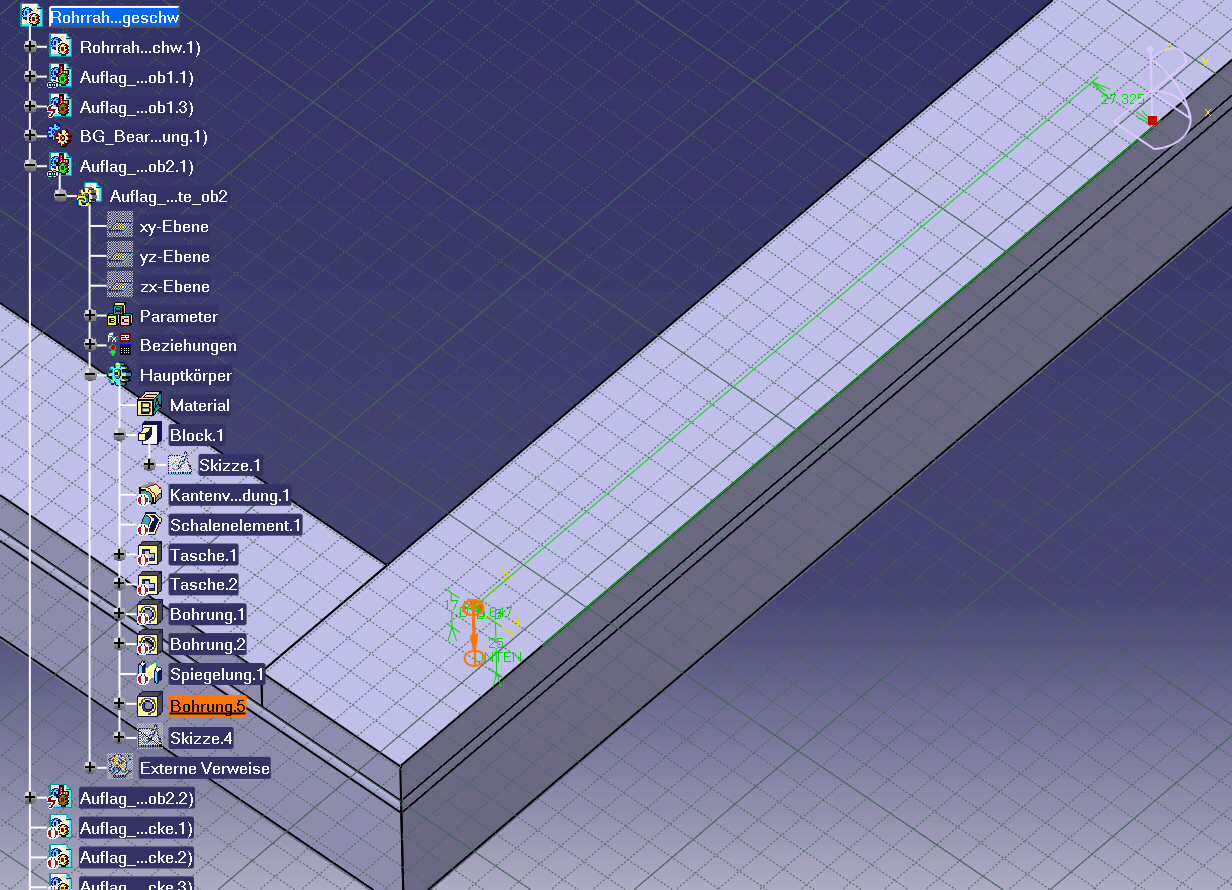Select the root label Rohrrah...geschw
This screenshot has height=890, width=1232.
[115, 17]
